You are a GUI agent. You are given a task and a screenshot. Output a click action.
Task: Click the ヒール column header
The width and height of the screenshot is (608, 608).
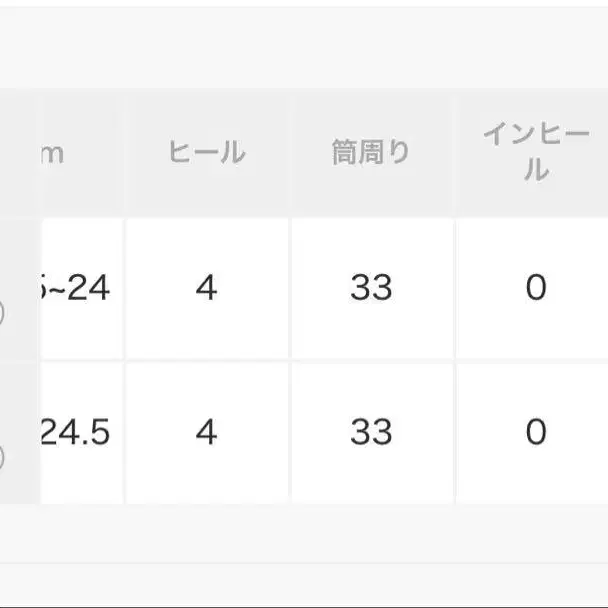tap(207, 153)
